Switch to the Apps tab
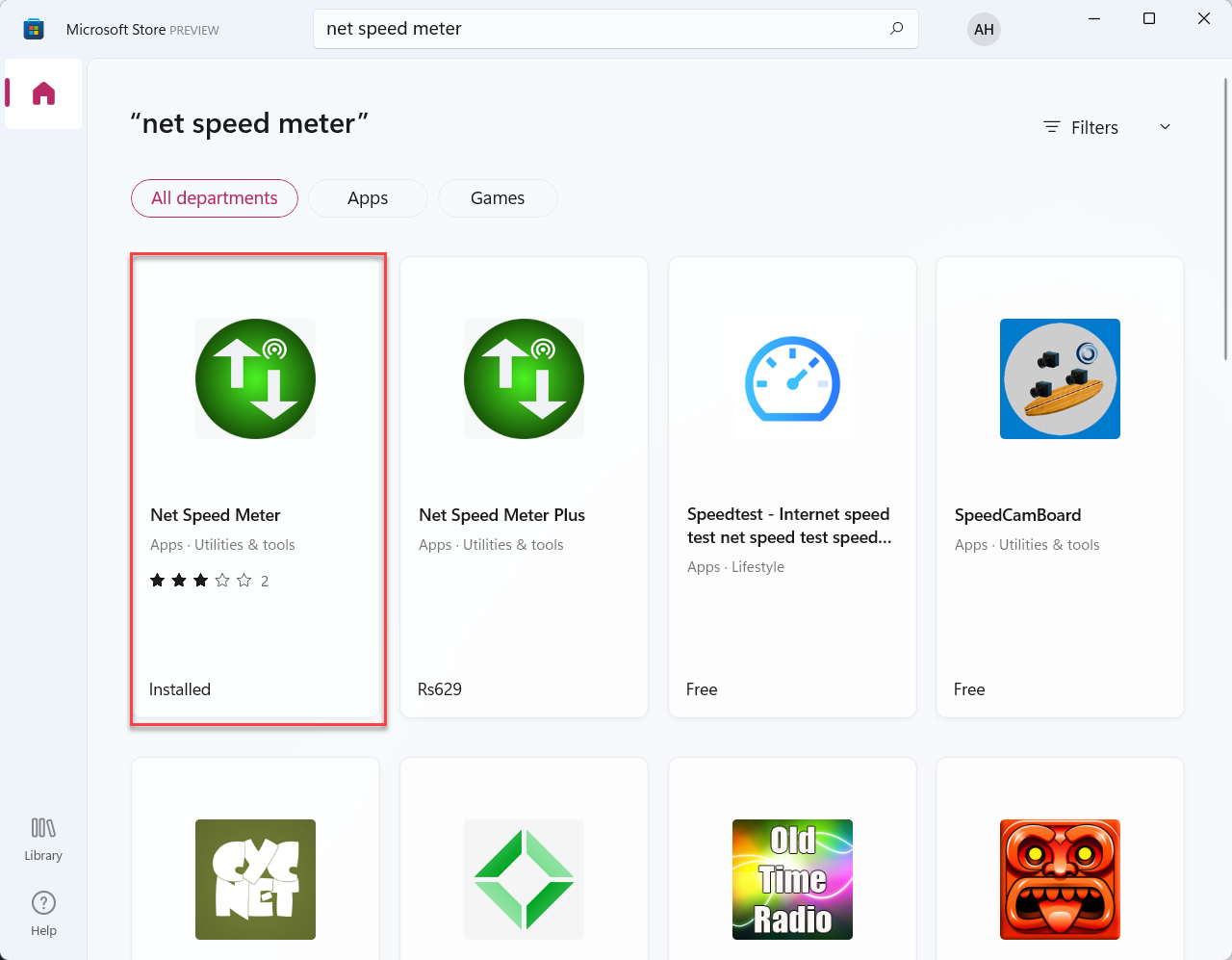 (368, 198)
